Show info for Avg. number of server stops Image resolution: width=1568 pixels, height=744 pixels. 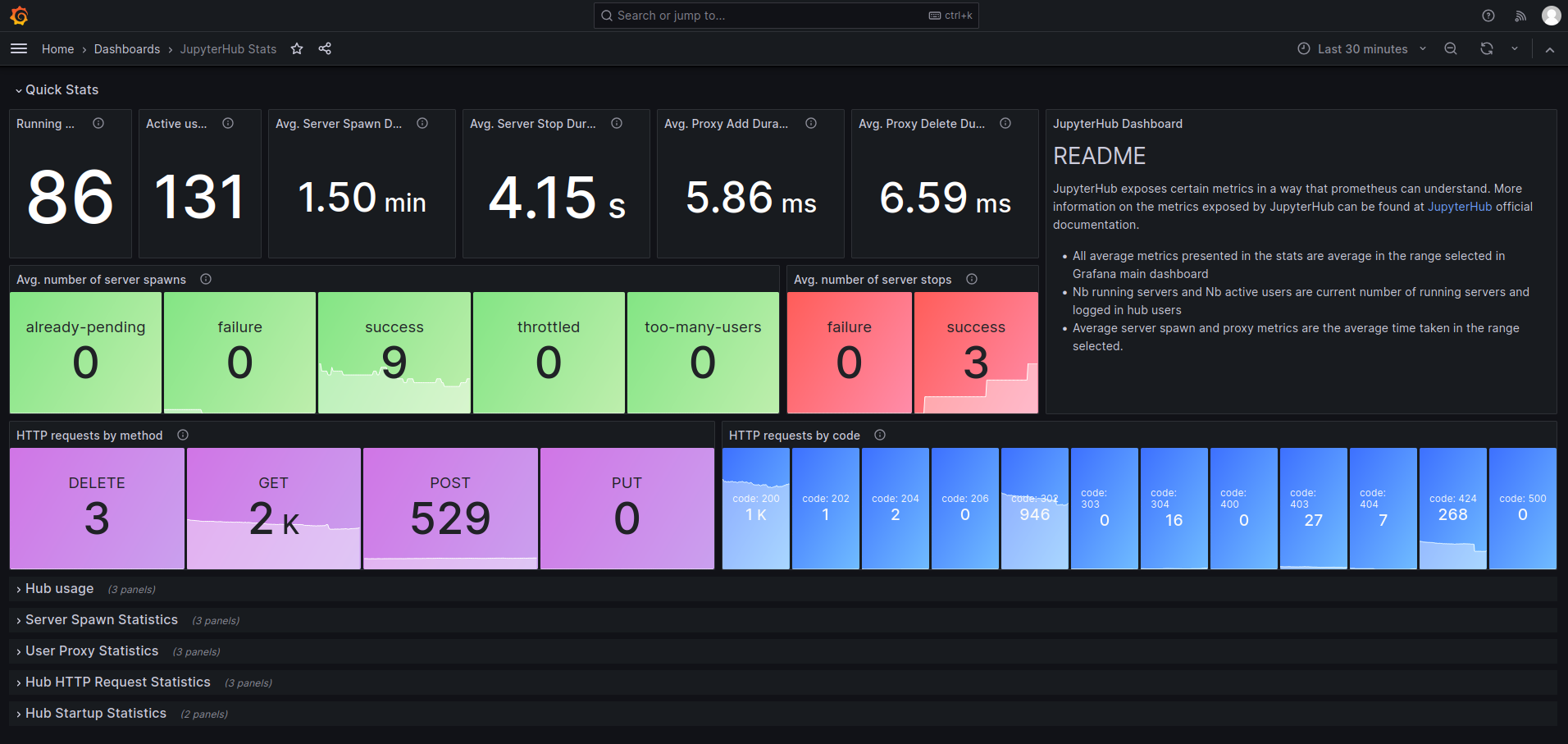(972, 280)
